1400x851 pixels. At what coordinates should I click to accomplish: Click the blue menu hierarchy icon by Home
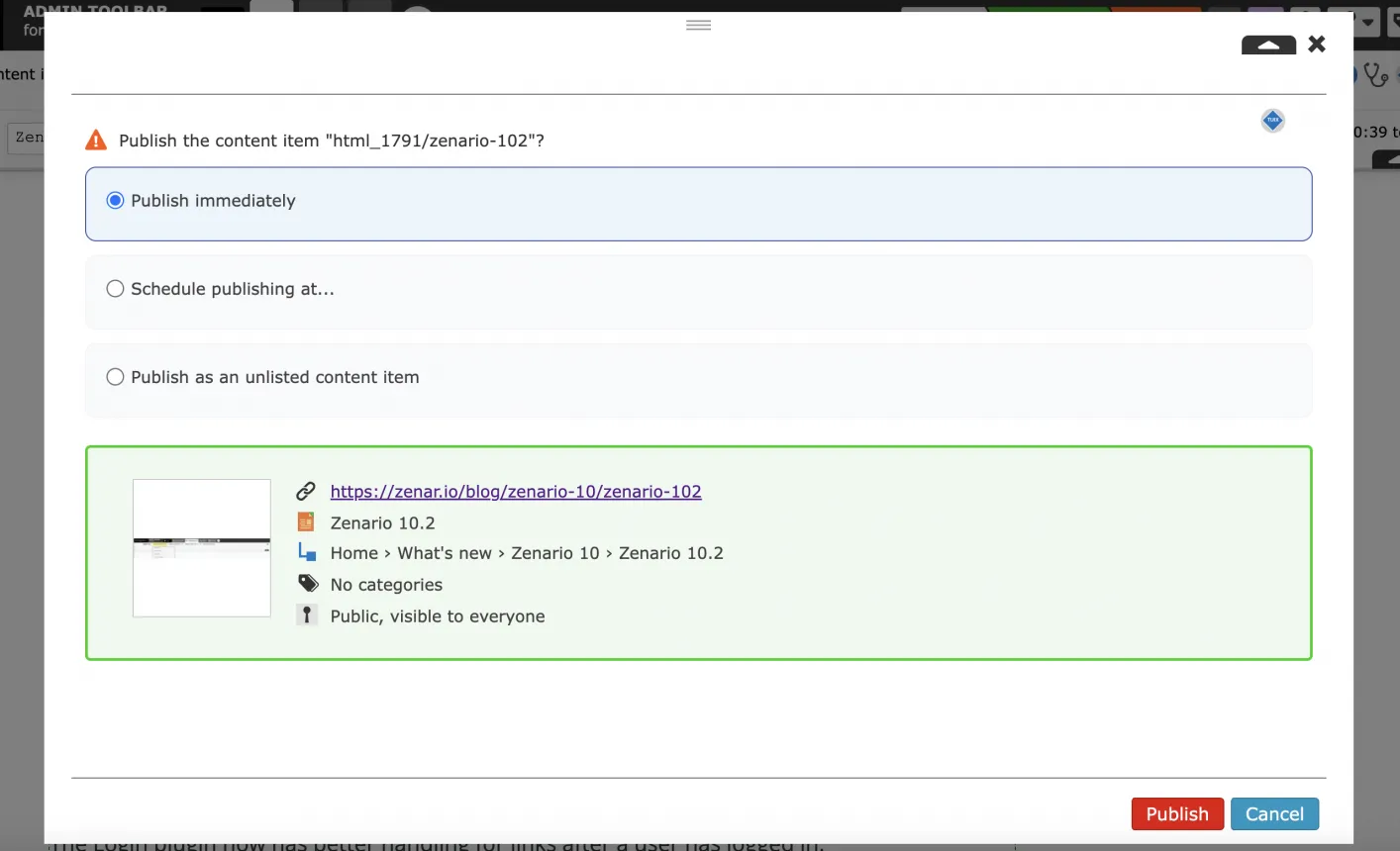coord(307,552)
